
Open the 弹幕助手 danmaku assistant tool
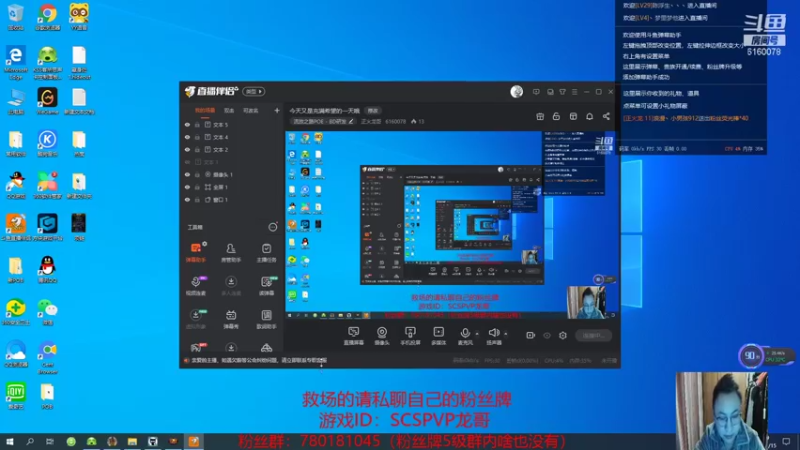[x=195, y=253]
